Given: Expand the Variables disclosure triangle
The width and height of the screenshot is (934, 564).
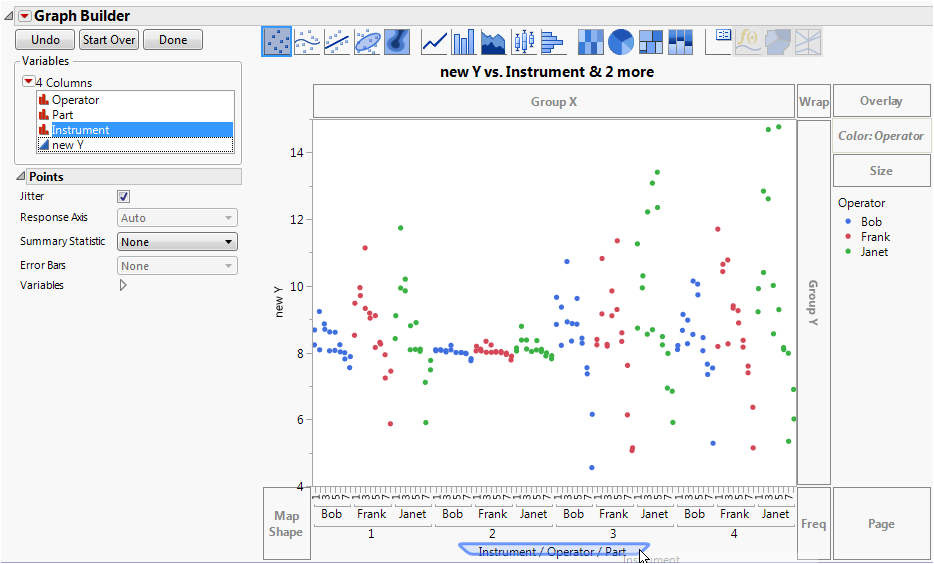Looking at the screenshot, I should click(123, 285).
